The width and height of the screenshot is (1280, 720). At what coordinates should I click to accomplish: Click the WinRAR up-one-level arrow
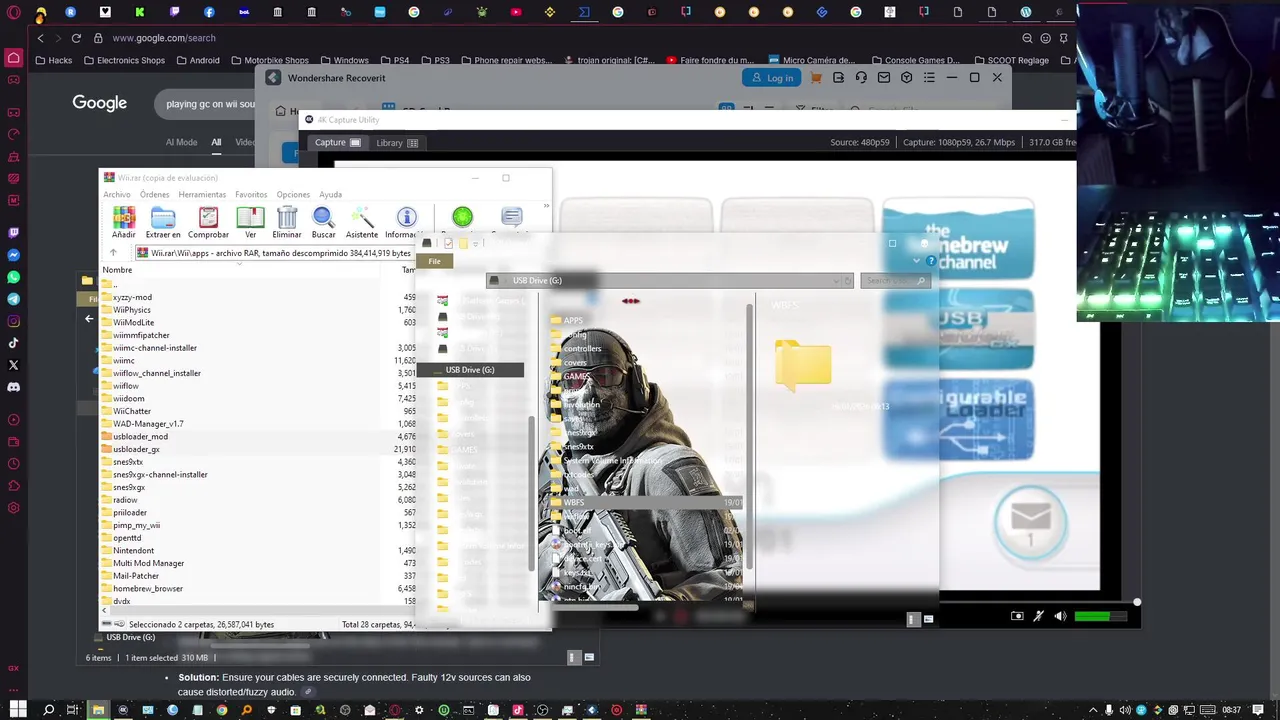(113, 253)
